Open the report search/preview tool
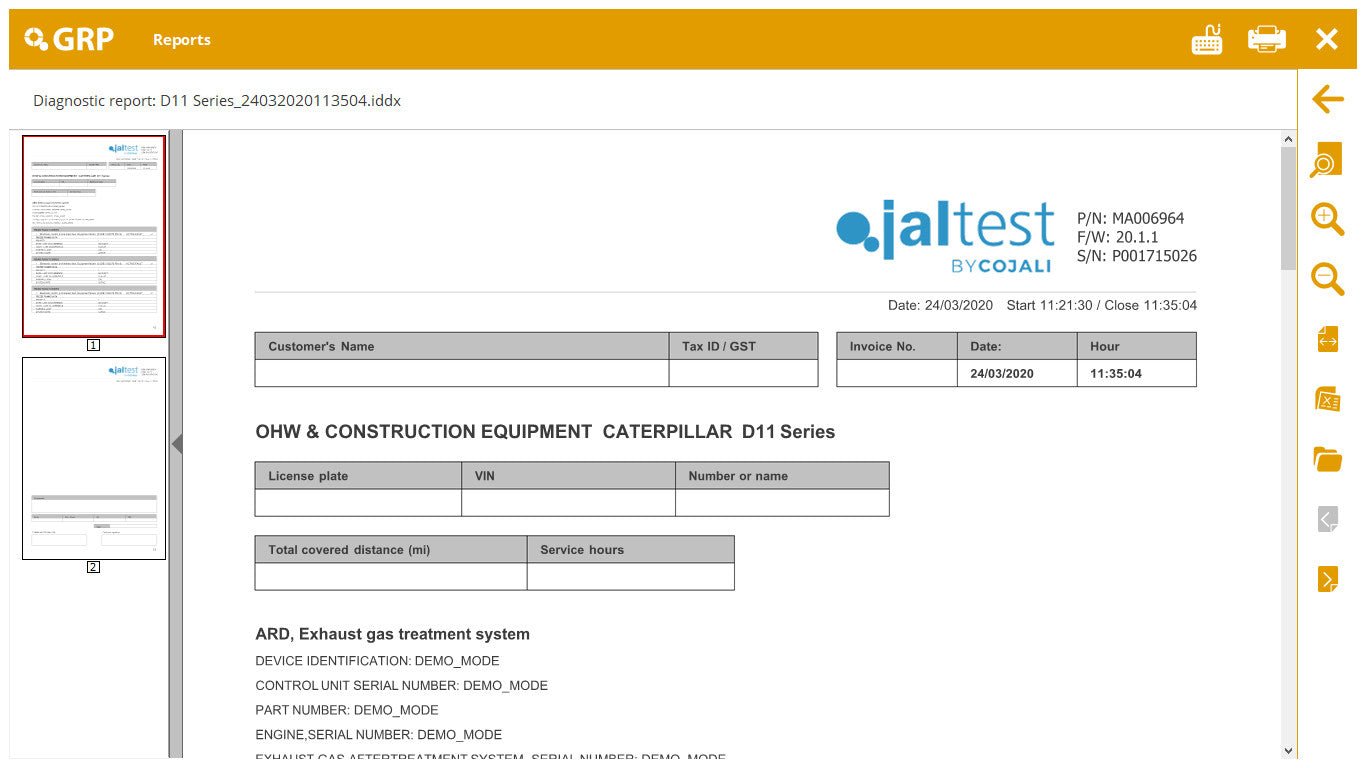 [1327, 160]
